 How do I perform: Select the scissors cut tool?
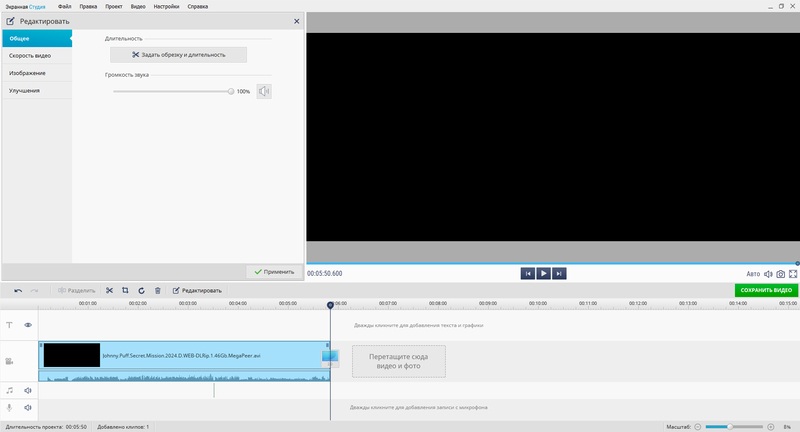click(109, 290)
